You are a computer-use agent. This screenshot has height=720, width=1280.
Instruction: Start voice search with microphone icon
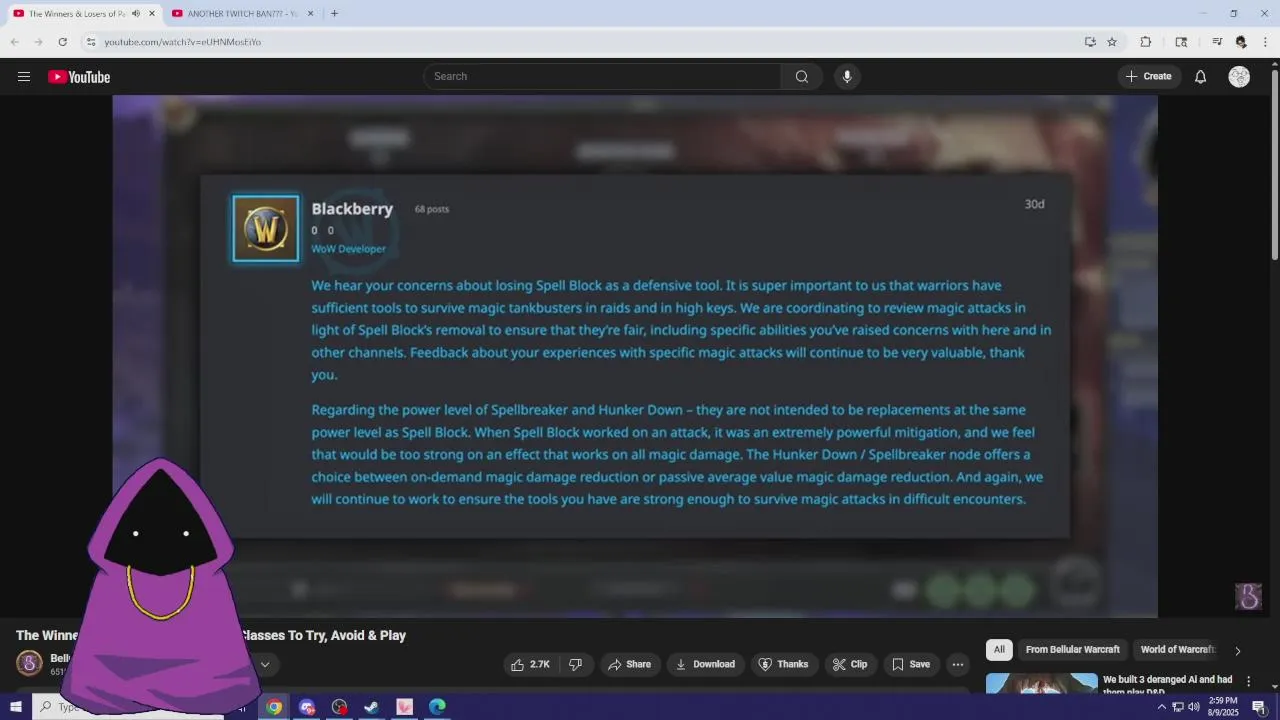847,77
